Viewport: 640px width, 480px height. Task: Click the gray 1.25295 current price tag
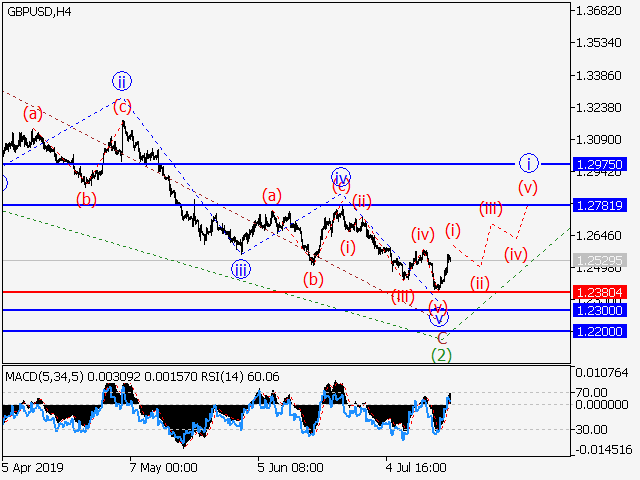point(600,260)
